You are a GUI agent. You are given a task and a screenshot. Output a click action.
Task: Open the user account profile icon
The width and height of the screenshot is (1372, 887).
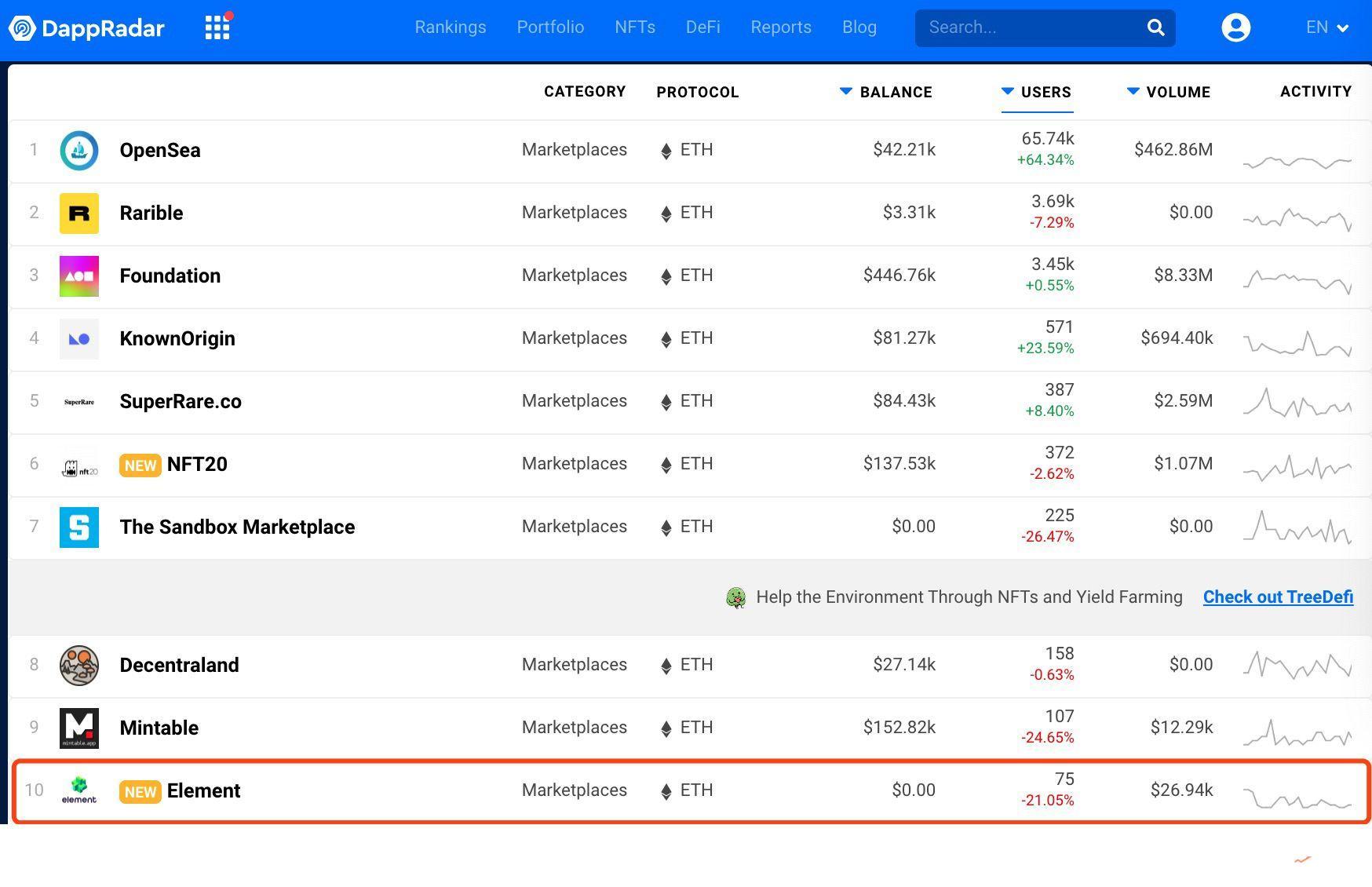click(x=1235, y=27)
